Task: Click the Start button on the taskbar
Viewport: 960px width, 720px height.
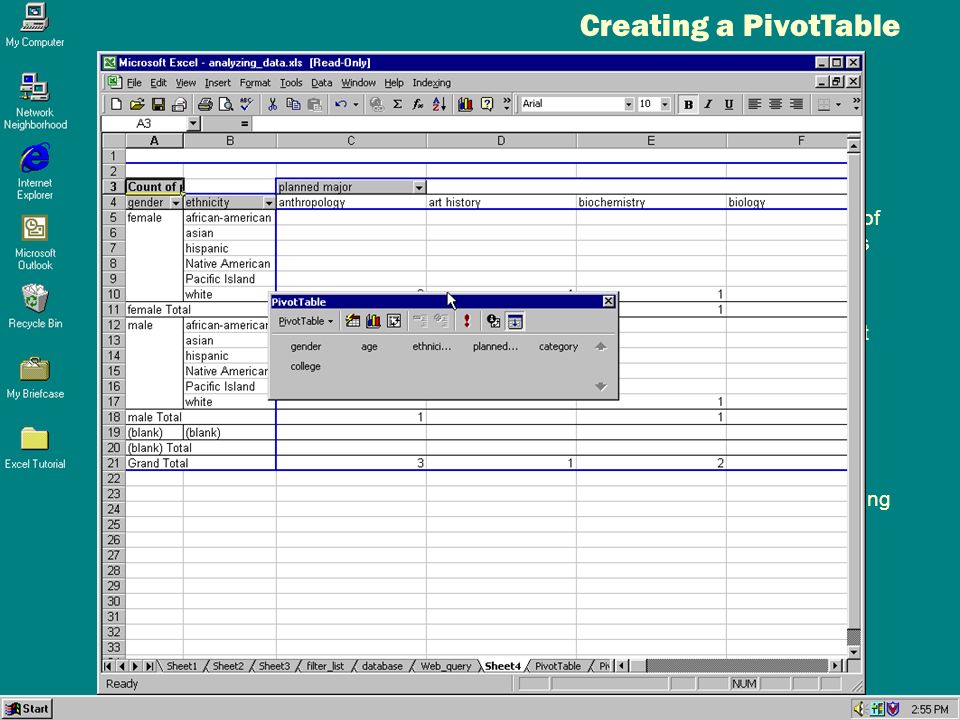Action: [27, 709]
